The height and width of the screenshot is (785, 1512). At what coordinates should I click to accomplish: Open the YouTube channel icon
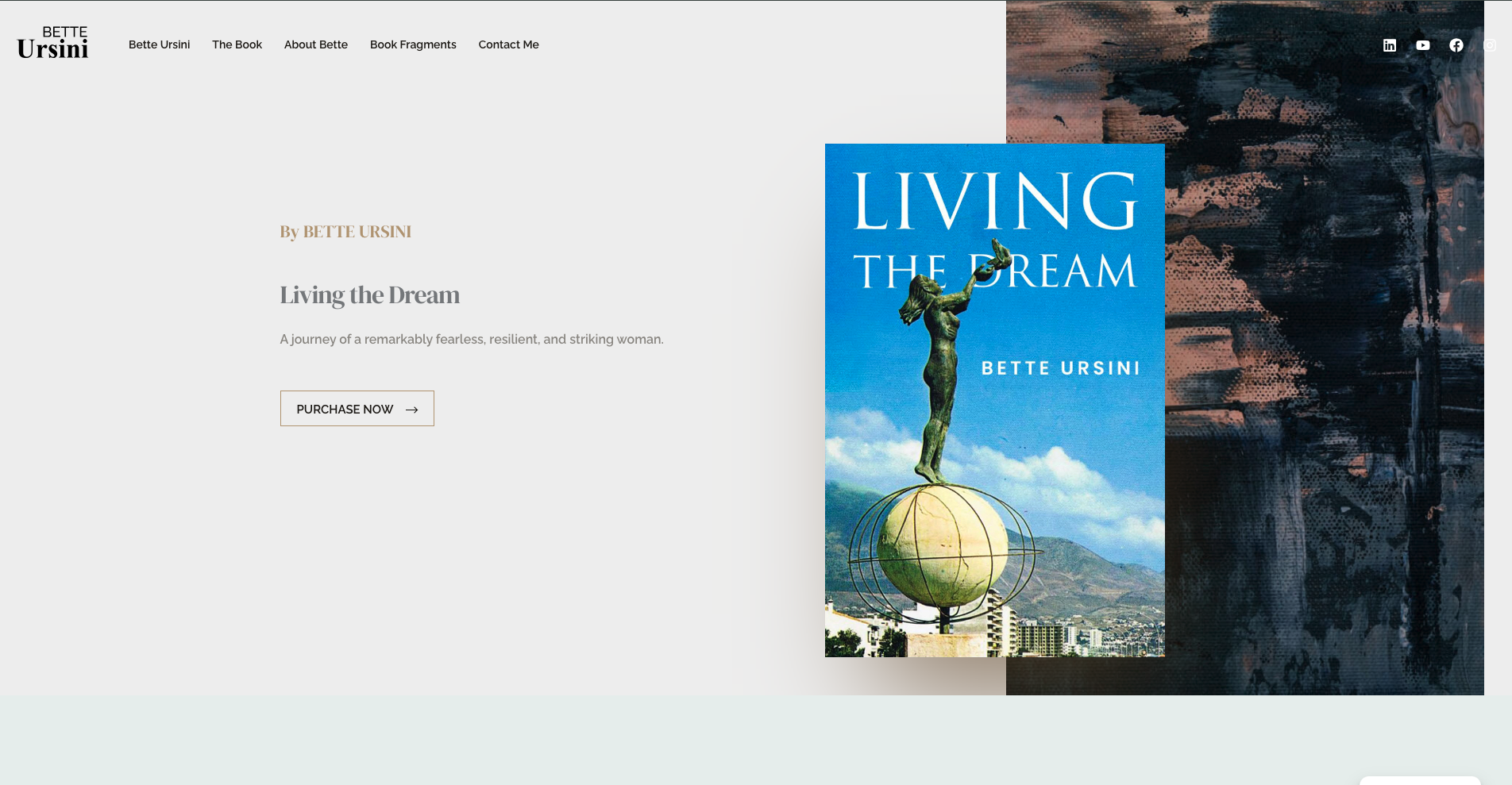point(1422,45)
